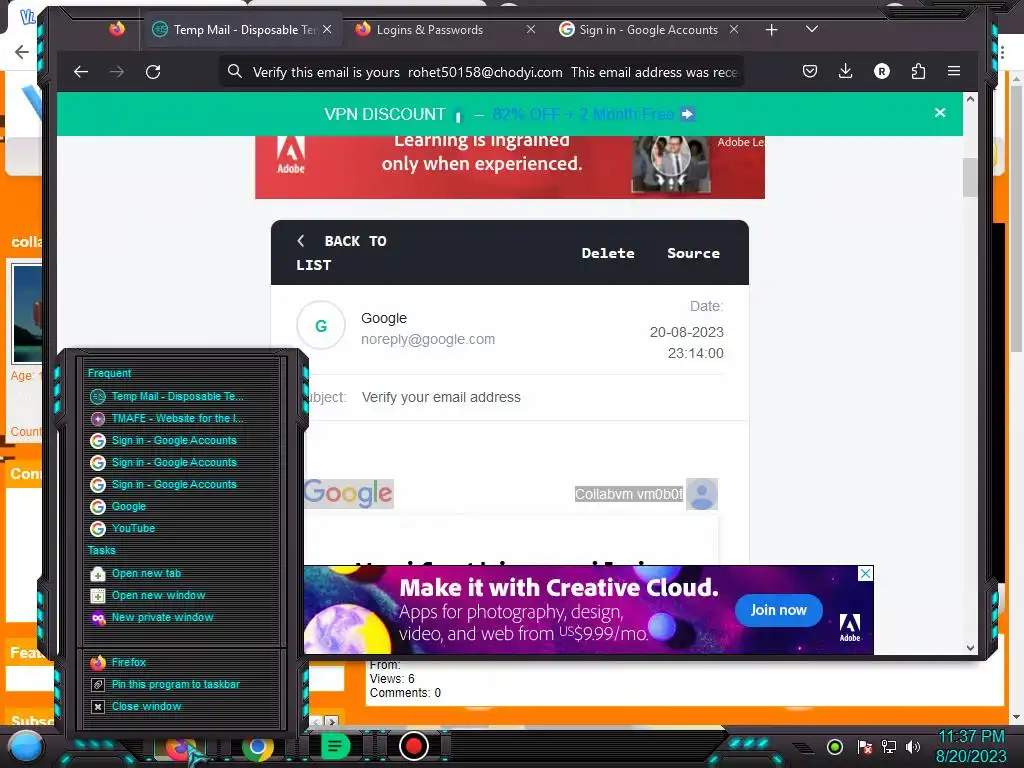Image resolution: width=1024 pixels, height=768 pixels.
Task: Click the red record taskbar icon
Action: [413, 746]
